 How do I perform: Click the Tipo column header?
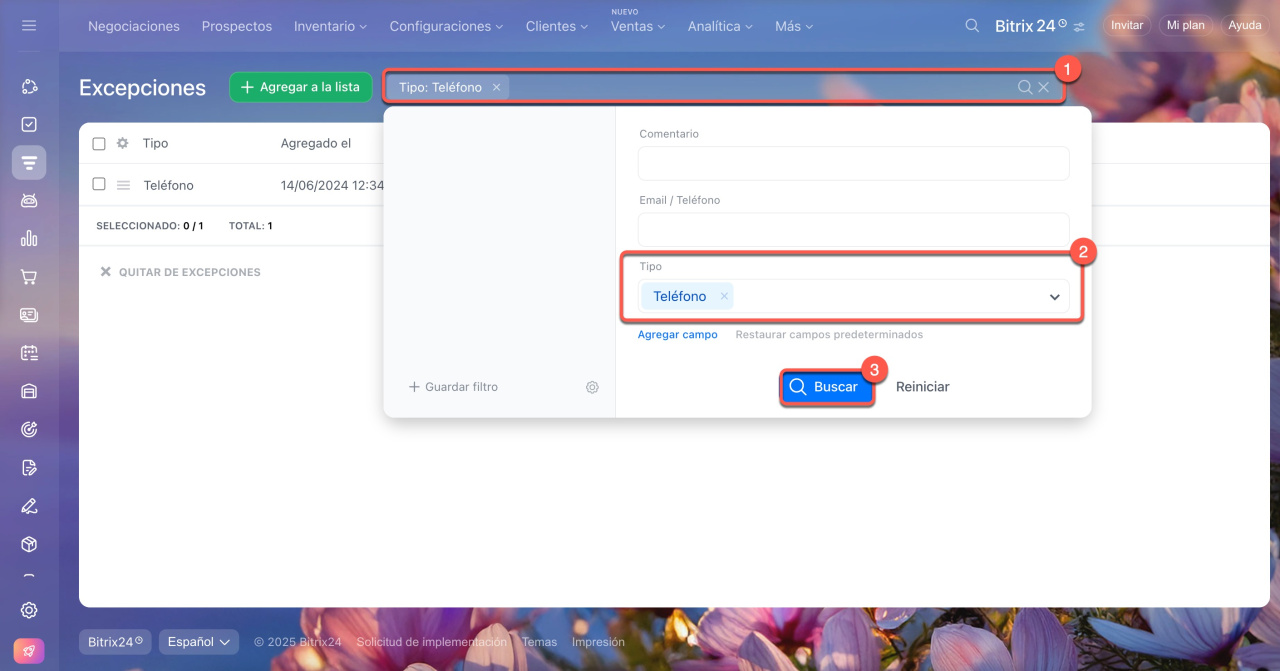(x=155, y=143)
